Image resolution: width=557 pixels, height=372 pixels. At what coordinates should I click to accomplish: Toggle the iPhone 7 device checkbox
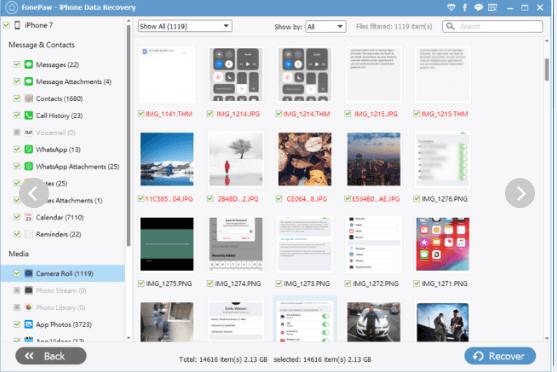pos(6,25)
